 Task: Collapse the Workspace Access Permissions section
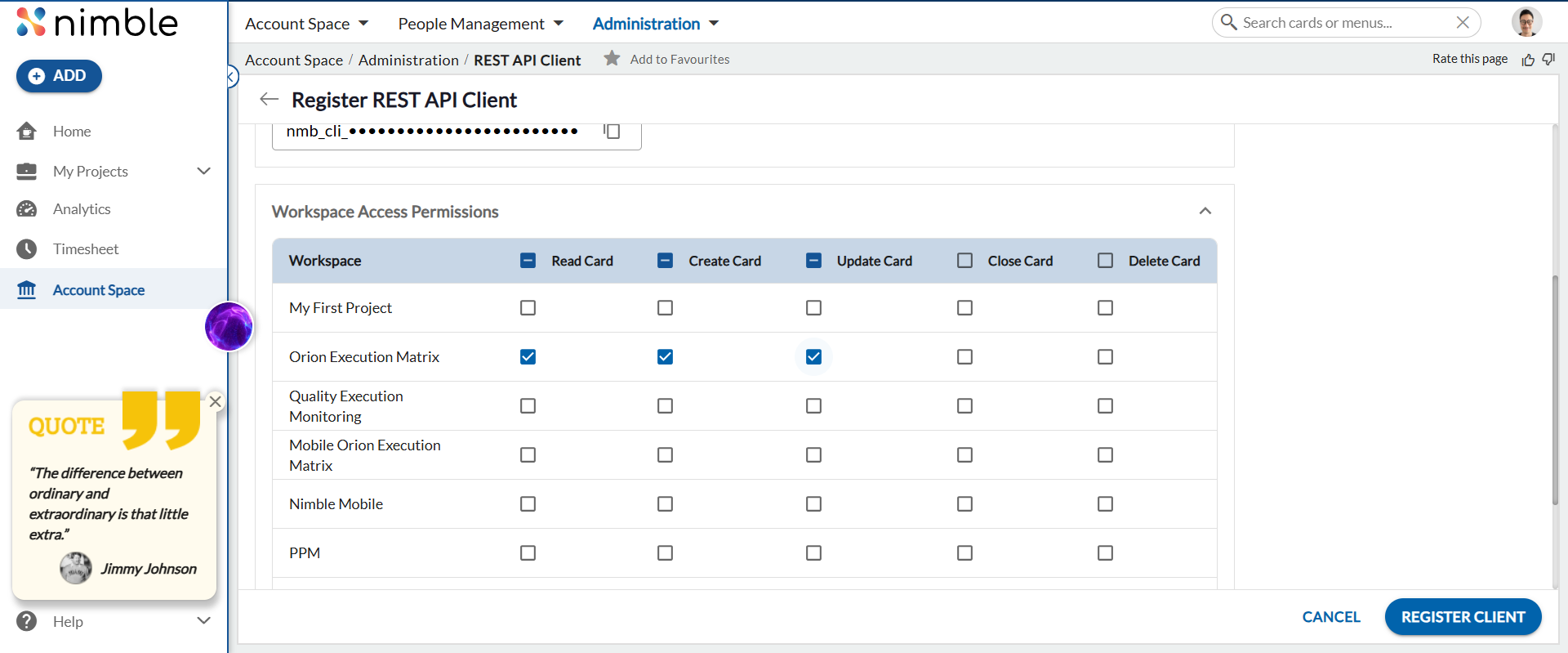point(1205,211)
